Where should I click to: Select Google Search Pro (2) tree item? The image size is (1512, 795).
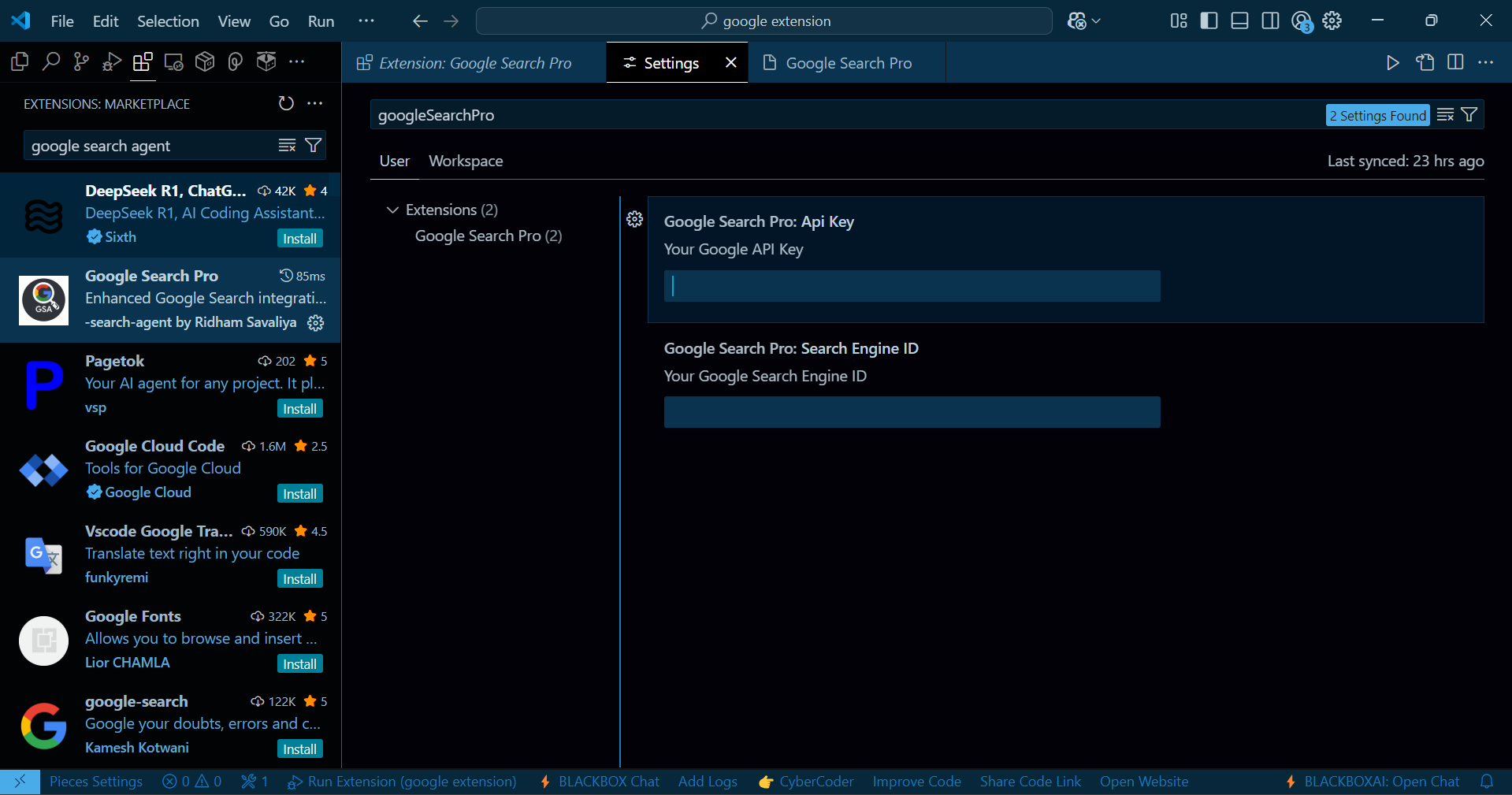(x=489, y=236)
